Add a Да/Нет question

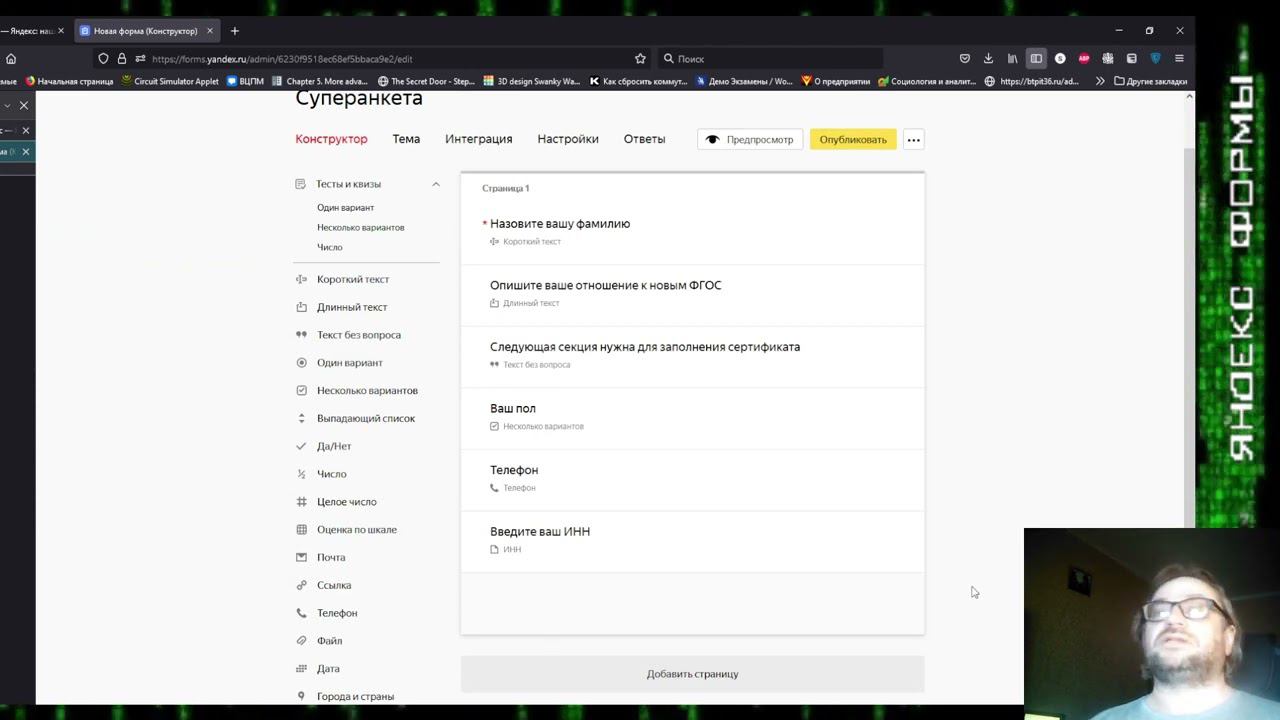pyautogui.click(x=334, y=446)
